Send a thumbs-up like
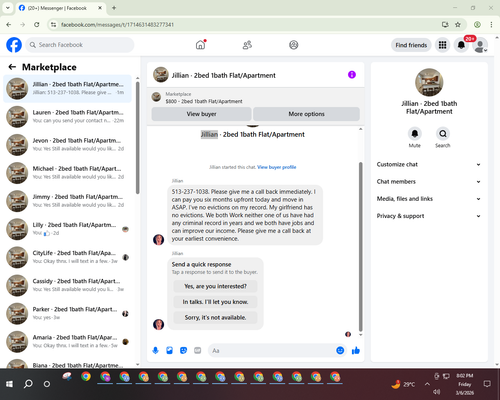Image resolution: width=500 pixels, height=400 pixels. click(x=356, y=350)
